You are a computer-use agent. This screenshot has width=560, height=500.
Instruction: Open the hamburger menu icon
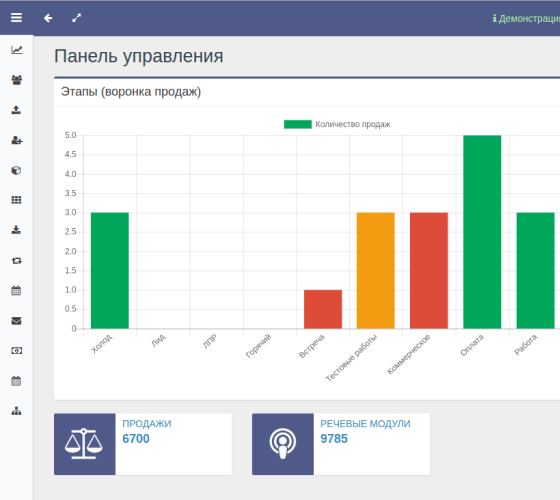coord(16,18)
